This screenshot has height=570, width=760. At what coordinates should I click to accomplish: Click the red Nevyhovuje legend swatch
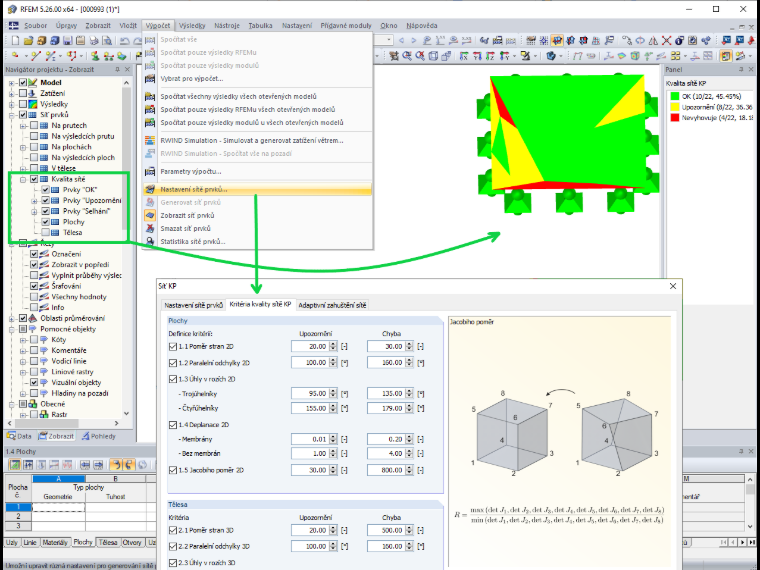point(674,118)
